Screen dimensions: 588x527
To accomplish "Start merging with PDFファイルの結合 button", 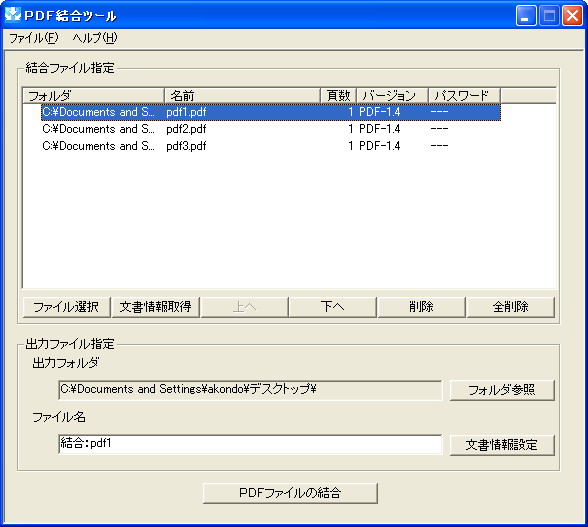I will click(x=290, y=493).
